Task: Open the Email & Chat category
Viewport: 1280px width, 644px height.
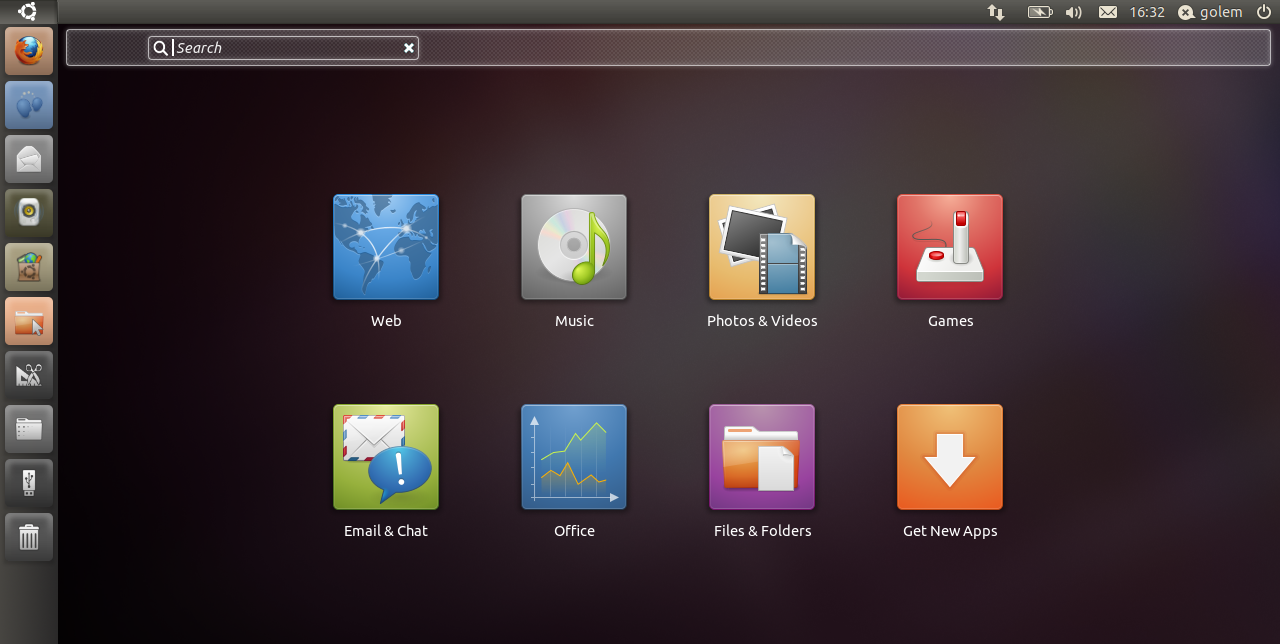Action: click(386, 457)
